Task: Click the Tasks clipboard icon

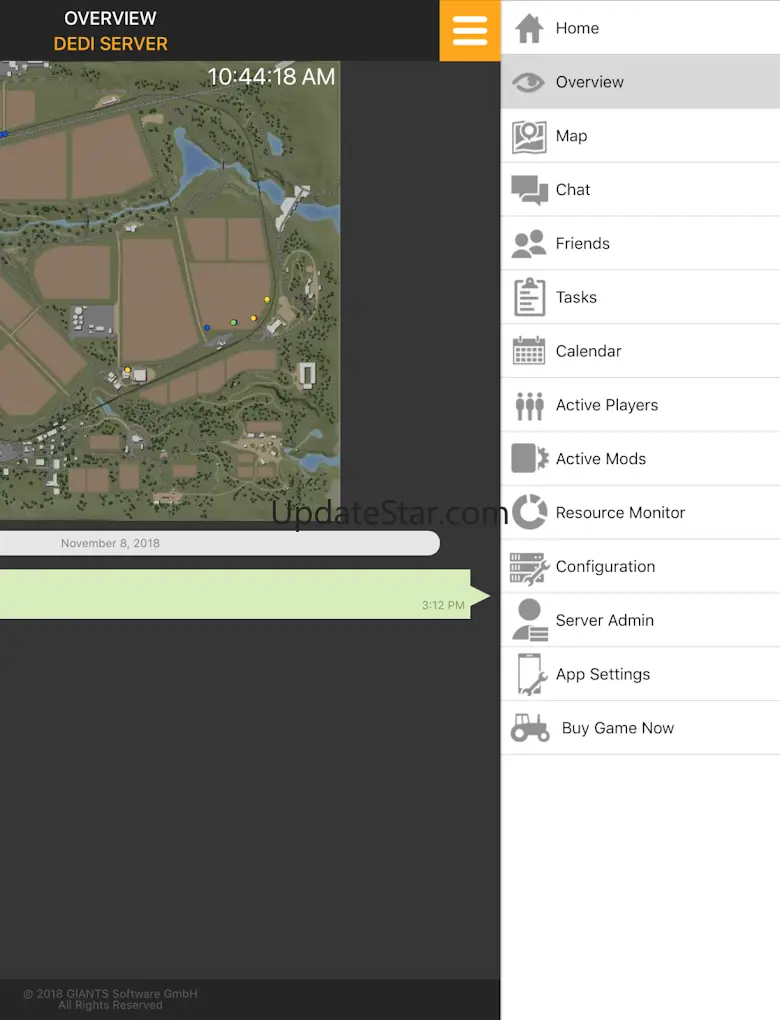Action: [x=530, y=297]
